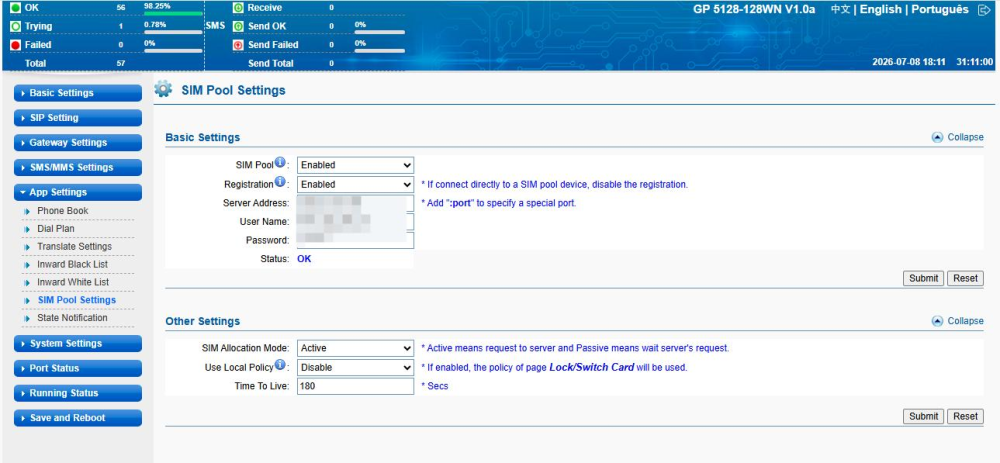Expand the SIP Setting menu

pyautogui.click(x=78, y=118)
